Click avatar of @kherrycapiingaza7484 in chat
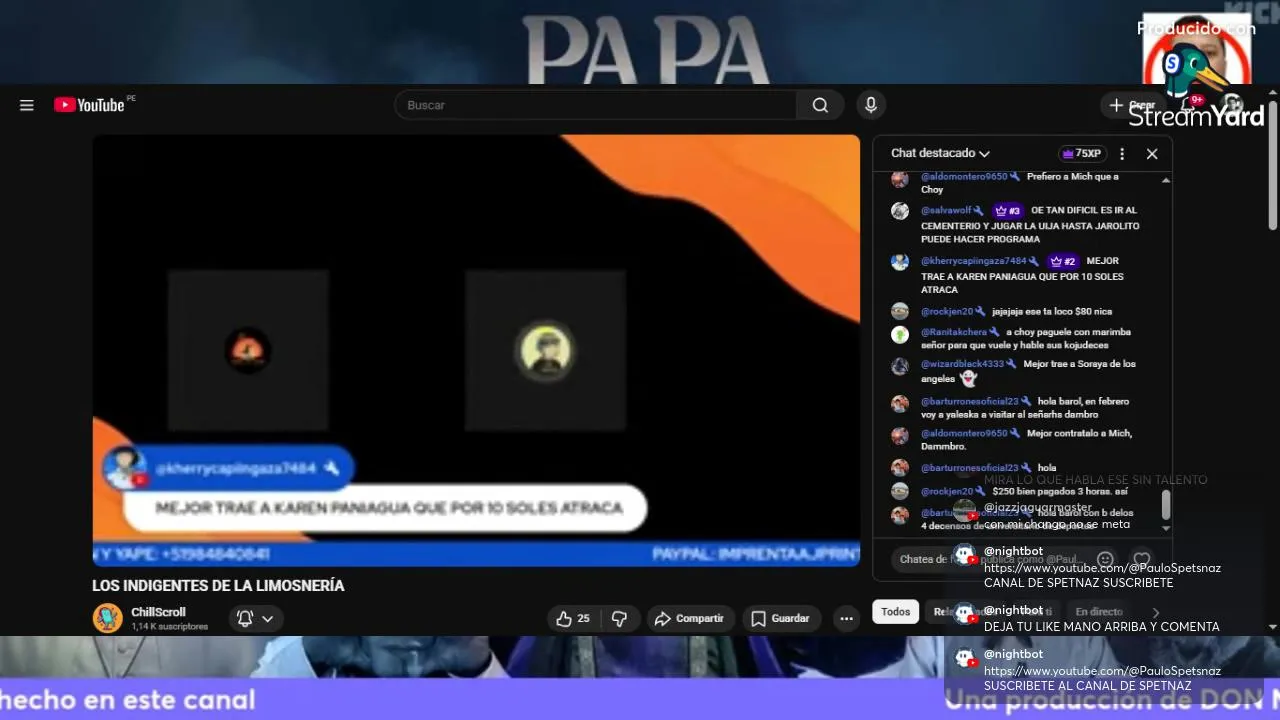 [900, 262]
